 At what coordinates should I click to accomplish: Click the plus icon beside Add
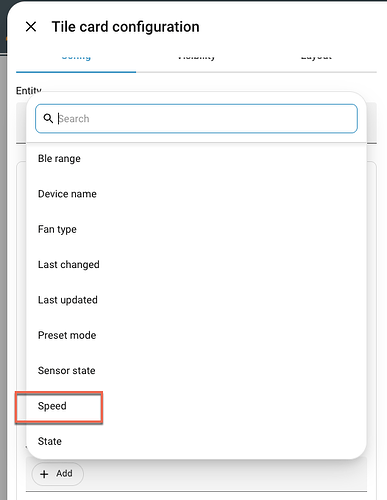click(44, 474)
